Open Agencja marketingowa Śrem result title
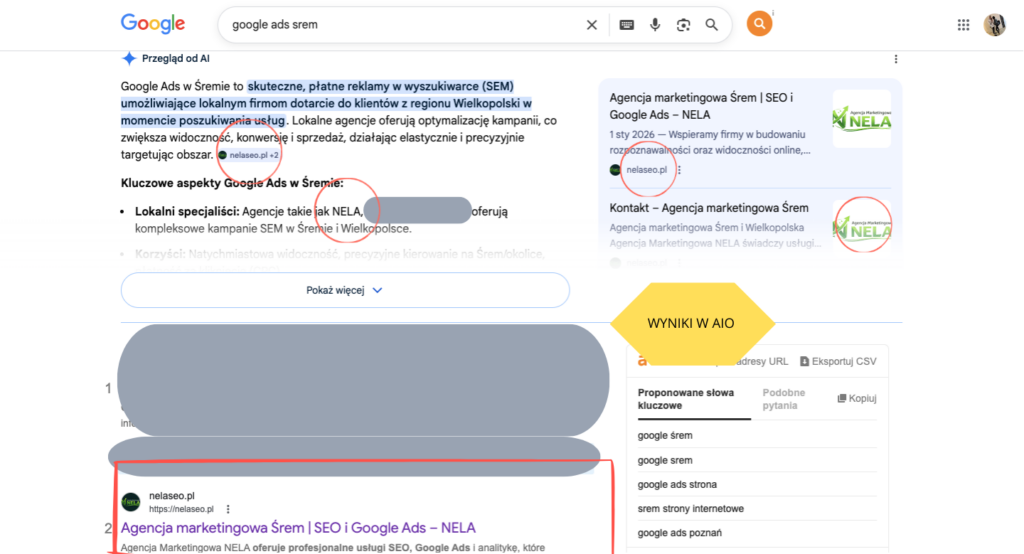Screen dimensions: 1024x554 tap(298, 527)
